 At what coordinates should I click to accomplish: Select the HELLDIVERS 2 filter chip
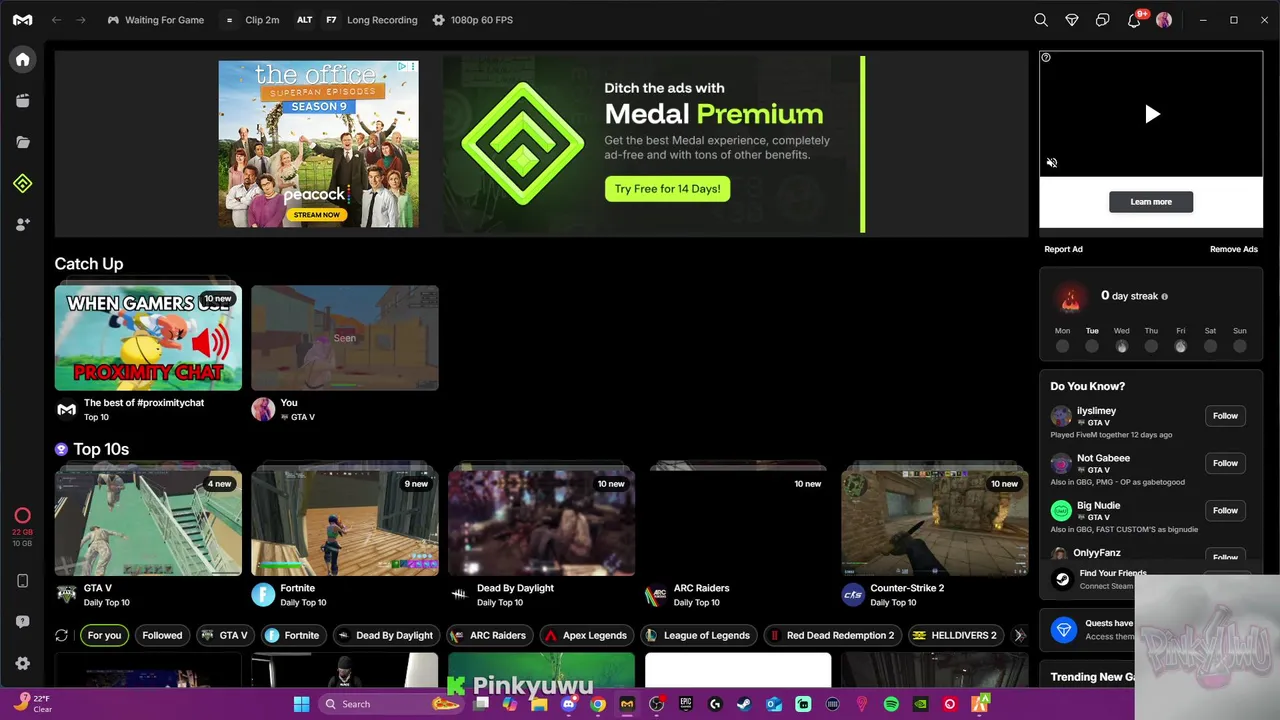pos(955,635)
